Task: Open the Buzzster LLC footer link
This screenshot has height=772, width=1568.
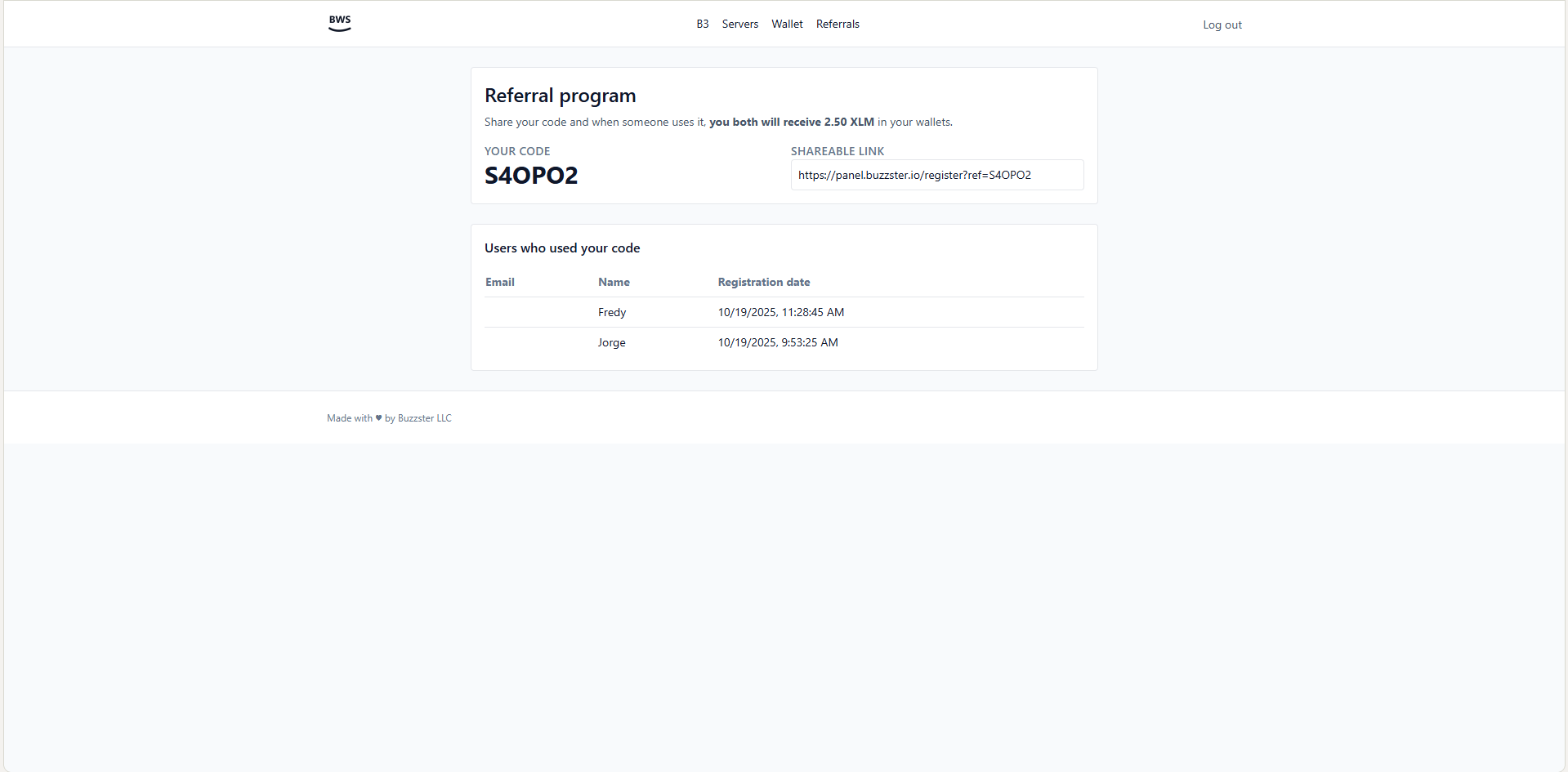Action: 424,417
